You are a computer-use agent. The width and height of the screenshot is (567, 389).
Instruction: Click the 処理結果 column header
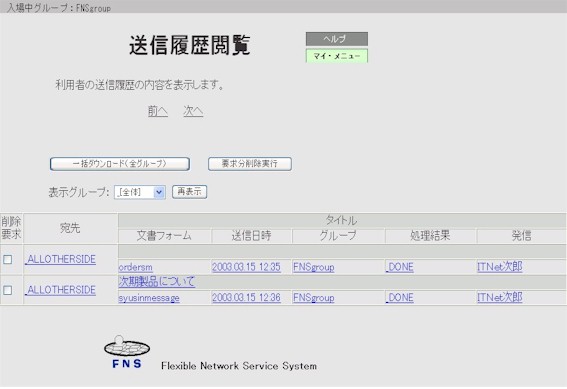point(430,236)
